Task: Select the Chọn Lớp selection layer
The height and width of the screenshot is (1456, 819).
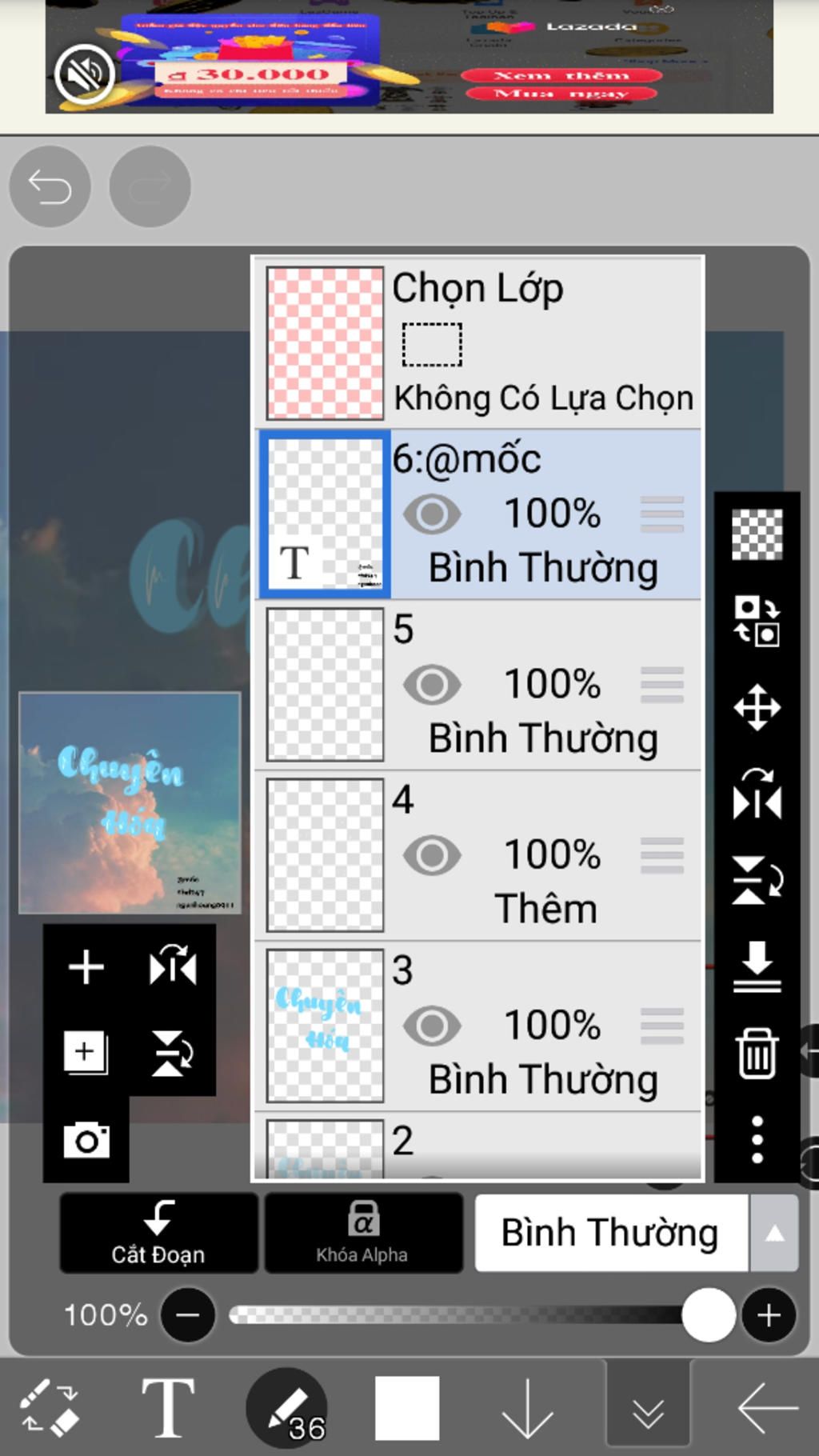Action: (x=478, y=342)
